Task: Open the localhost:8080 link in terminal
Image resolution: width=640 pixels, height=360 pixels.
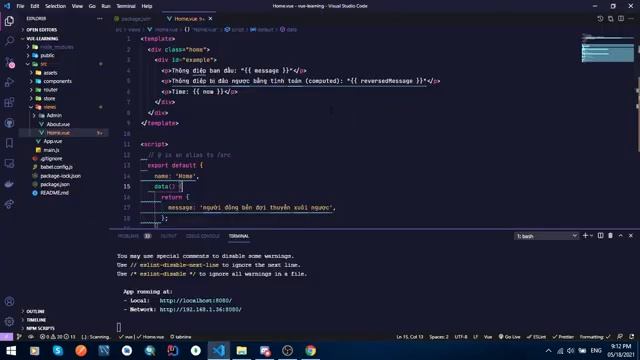Action: coord(196,300)
